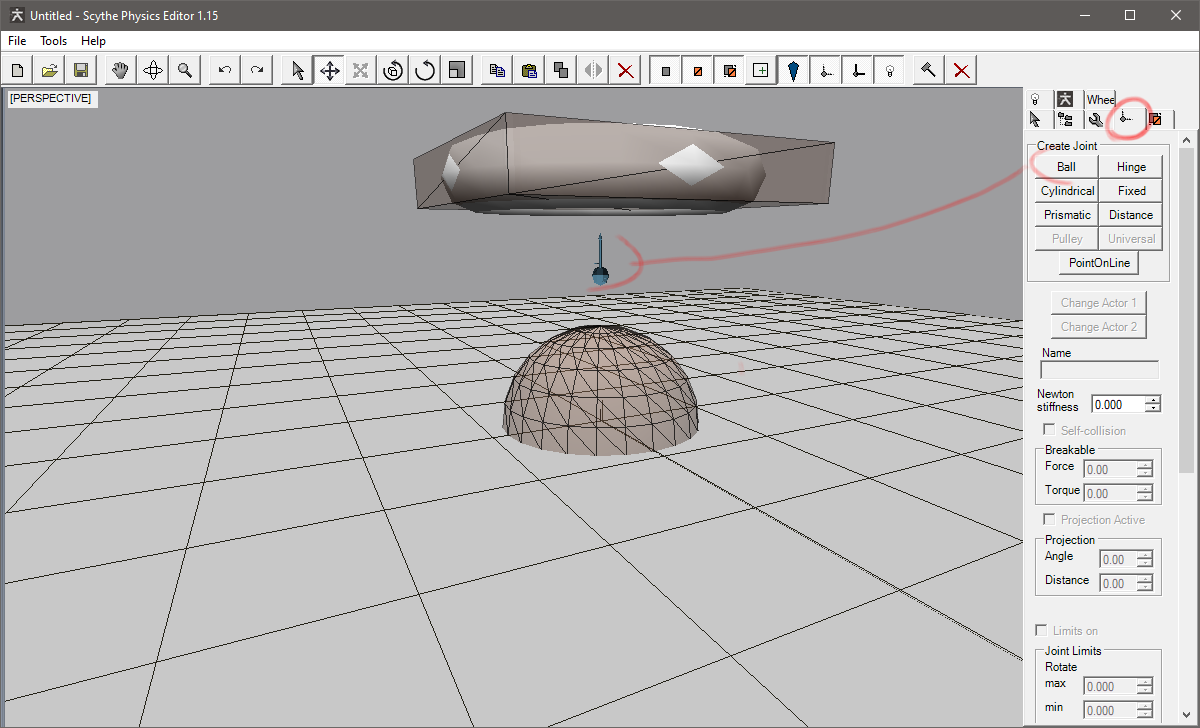Select the rotate tool with enclosed square
The image size is (1200, 728).
pos(393,70)
